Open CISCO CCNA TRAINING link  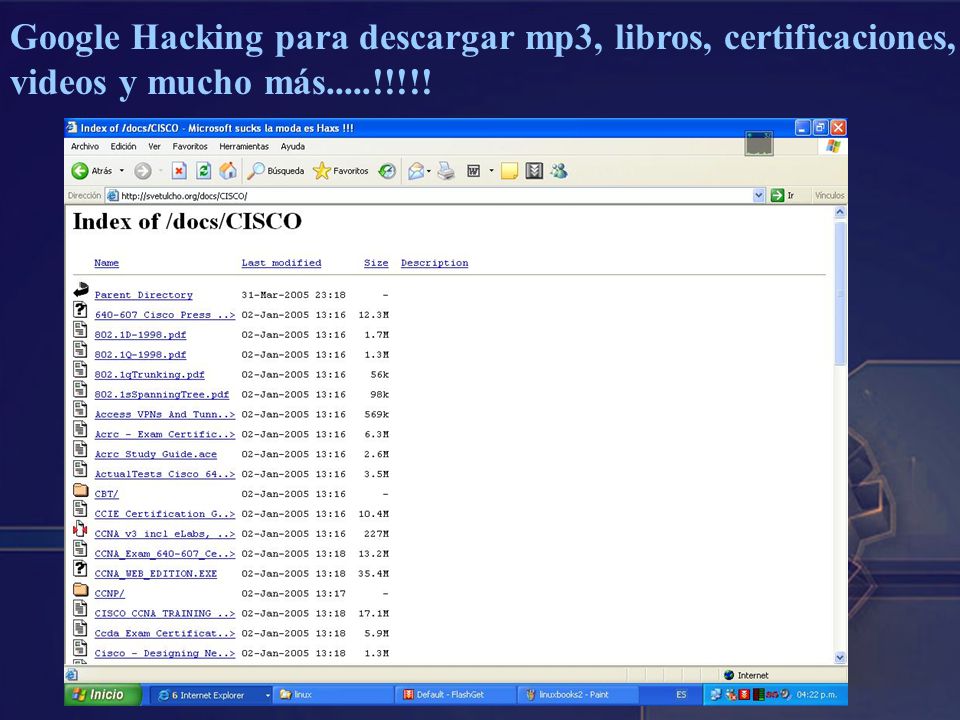pyautogui.click(x=165, y=613)
